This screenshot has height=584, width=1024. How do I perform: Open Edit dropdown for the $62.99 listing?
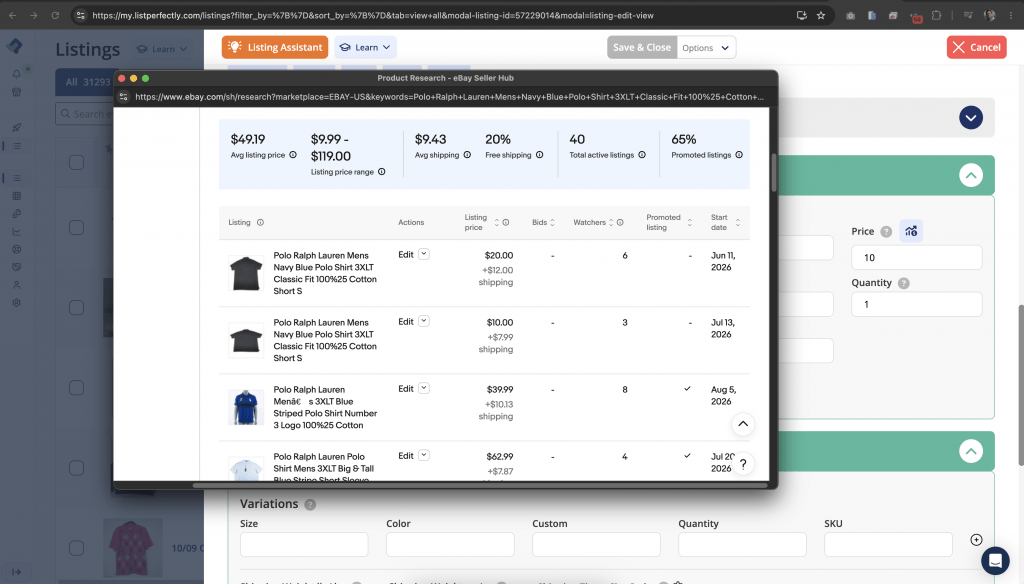point(424,455)
